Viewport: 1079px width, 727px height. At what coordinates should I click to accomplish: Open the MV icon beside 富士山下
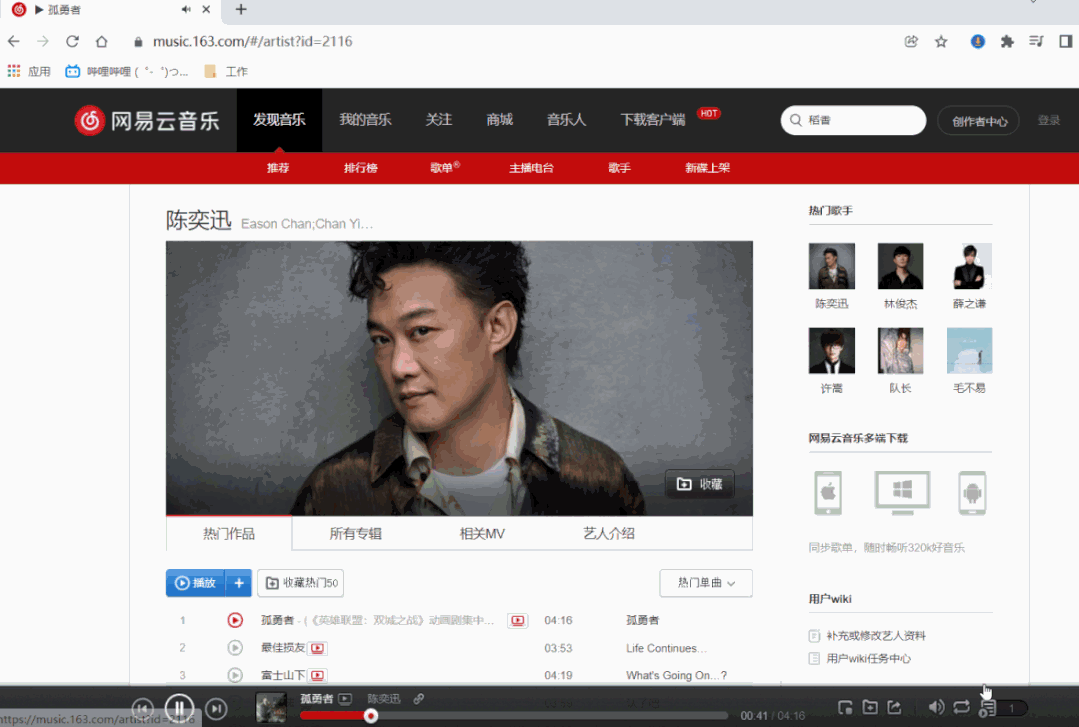point(318,675)
